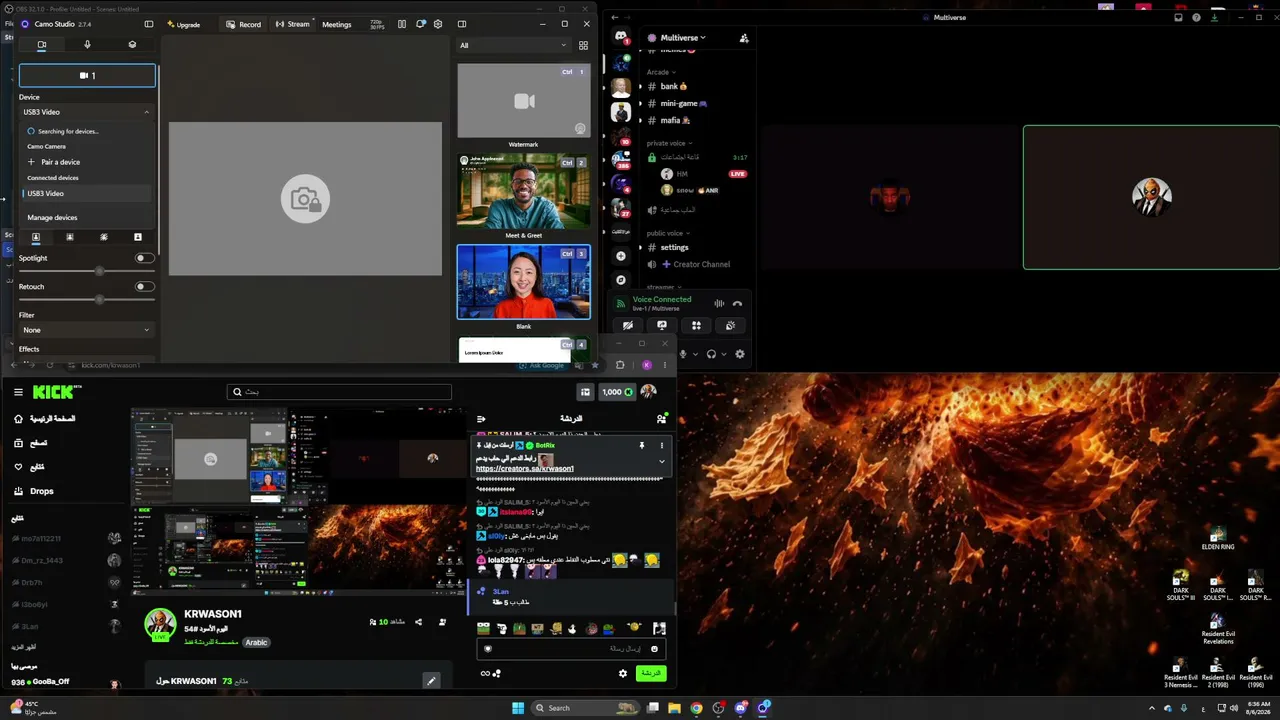Click Camo split-view compare icon
The height and width of the screenshot is (720, 1280).
402,24
